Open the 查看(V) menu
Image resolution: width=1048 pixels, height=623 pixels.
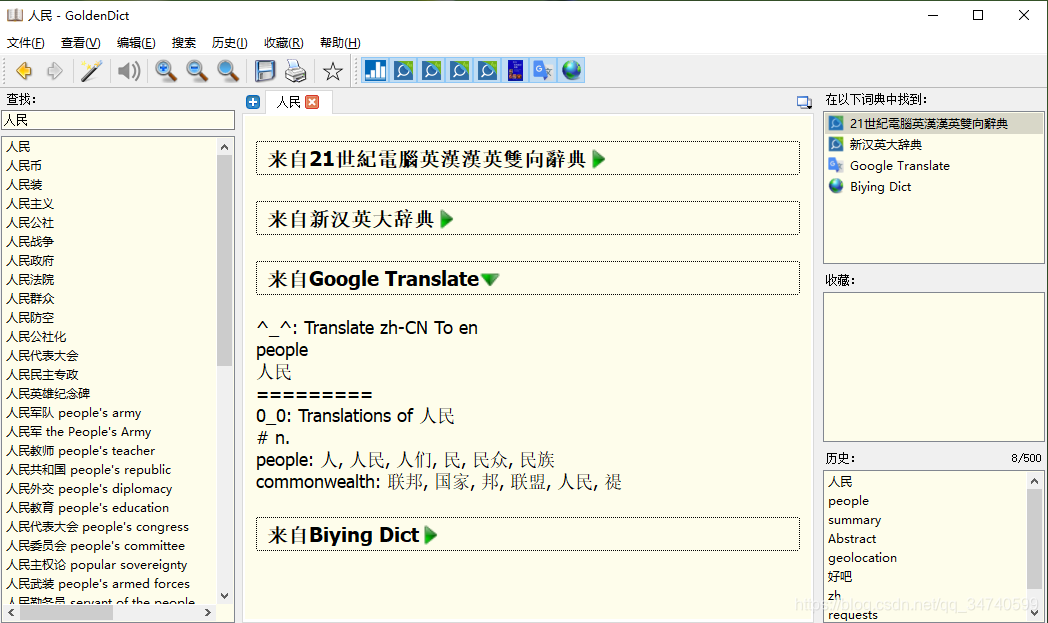click(80, 43)
